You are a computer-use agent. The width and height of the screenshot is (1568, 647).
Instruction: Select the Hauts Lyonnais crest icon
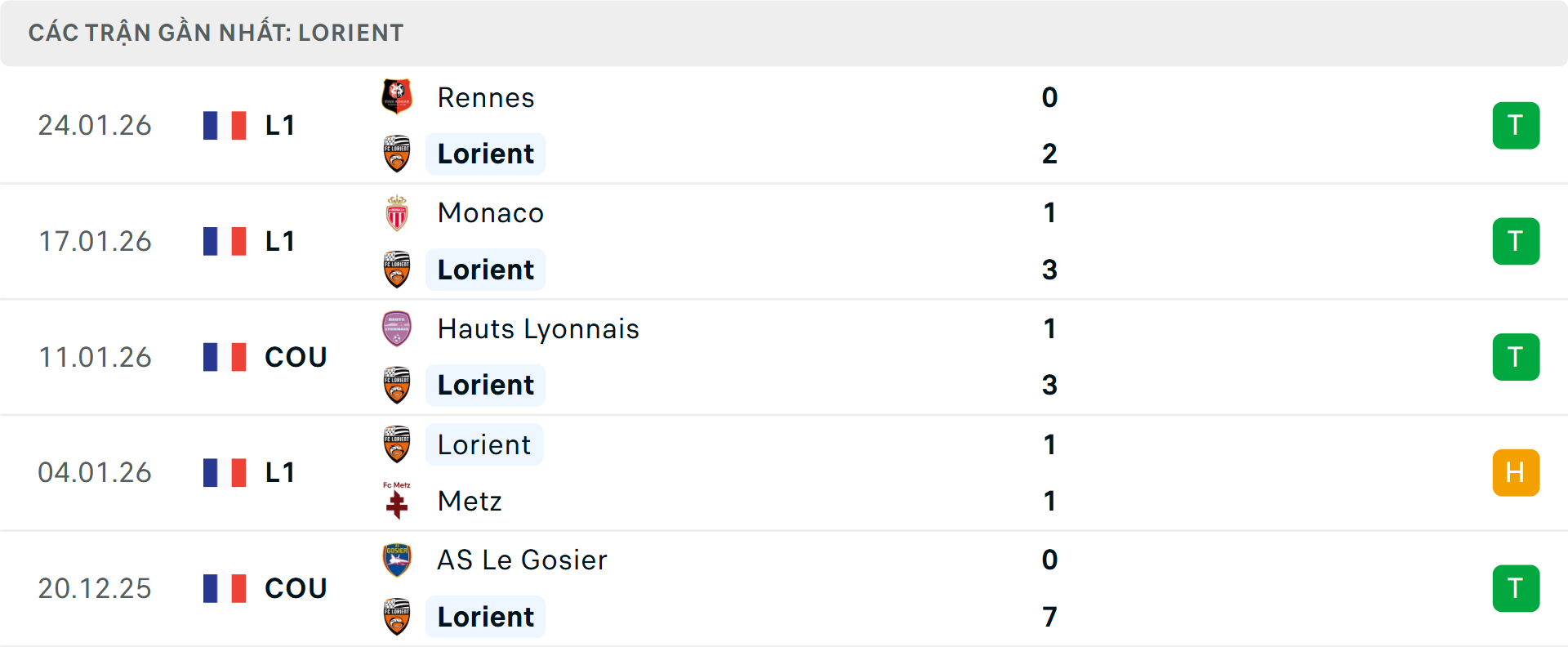[x=398, y=328]
